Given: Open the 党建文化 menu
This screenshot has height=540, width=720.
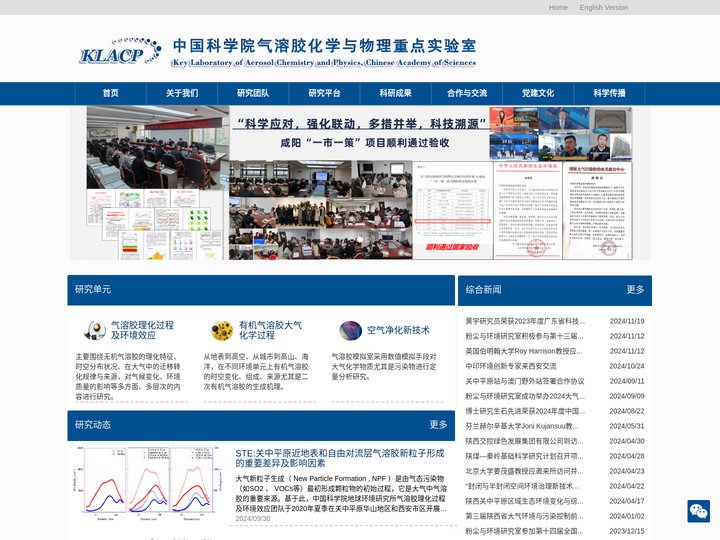Looking at the screenshot, I should point(538,93).
